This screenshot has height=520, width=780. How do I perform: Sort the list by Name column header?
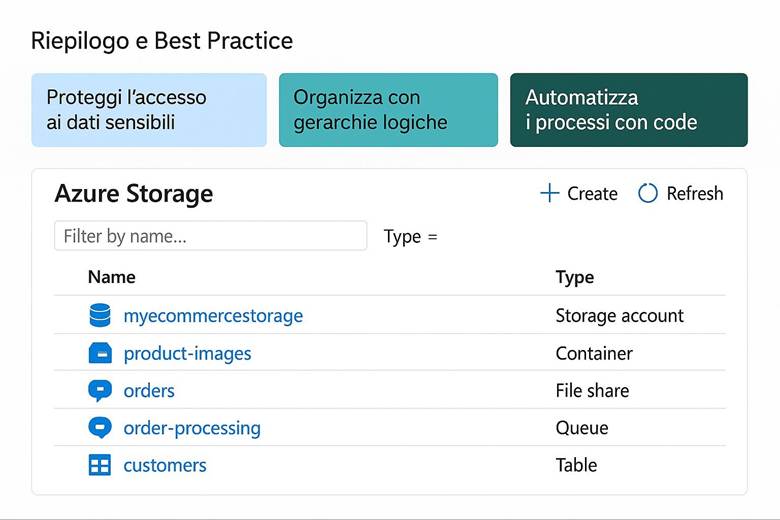click(112, 277)
